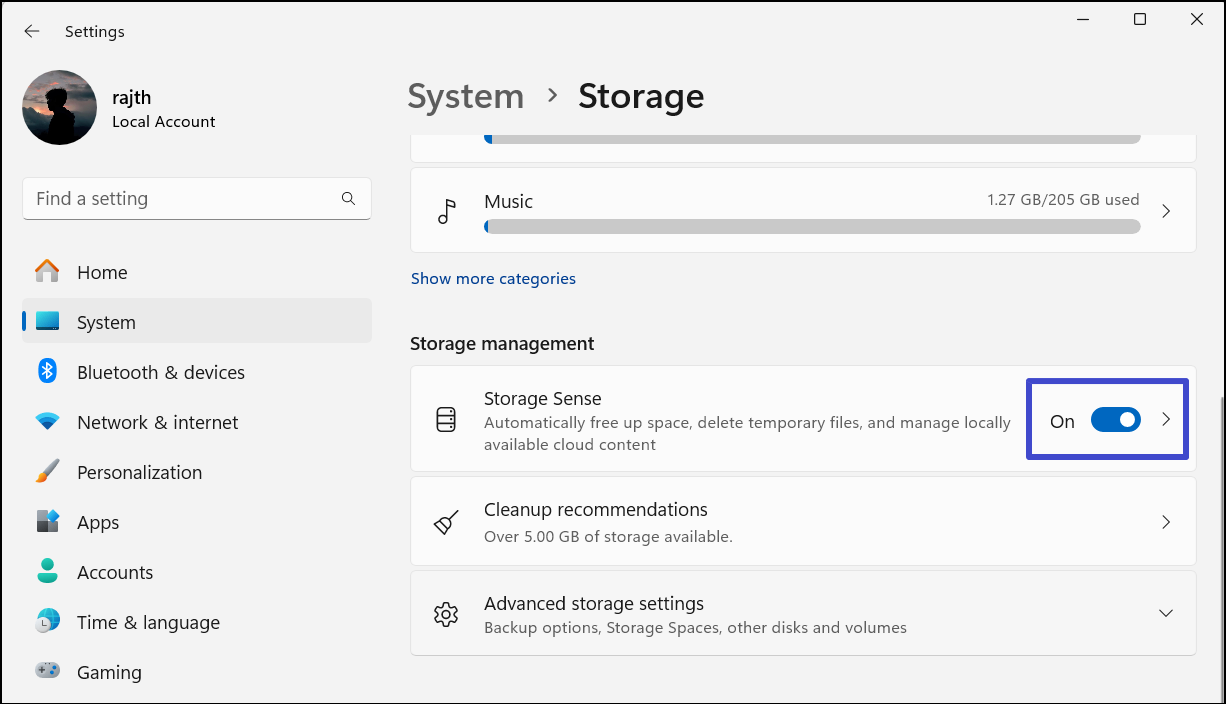Open Network & internet settings
Screen dimensions: 1226x704
[x=157, y=422]
